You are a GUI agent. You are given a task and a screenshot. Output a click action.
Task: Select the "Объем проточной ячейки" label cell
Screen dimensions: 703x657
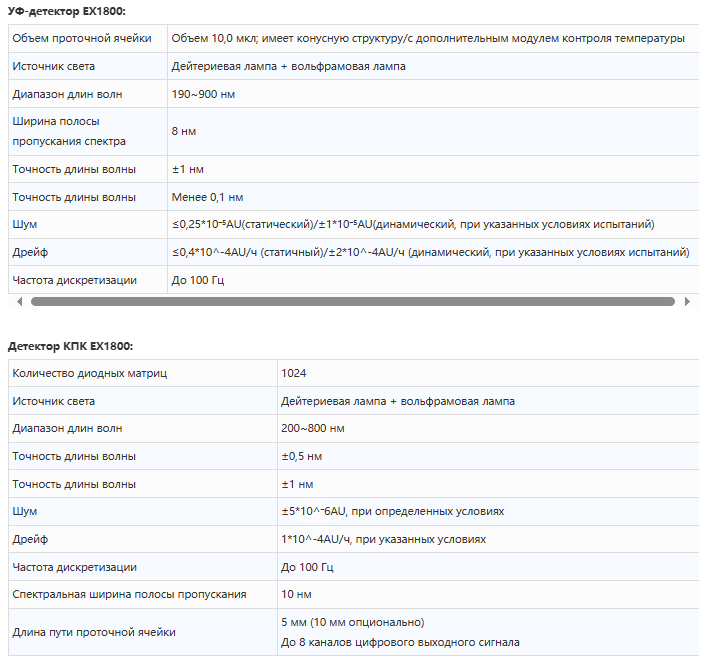click(x=82, y=38)
